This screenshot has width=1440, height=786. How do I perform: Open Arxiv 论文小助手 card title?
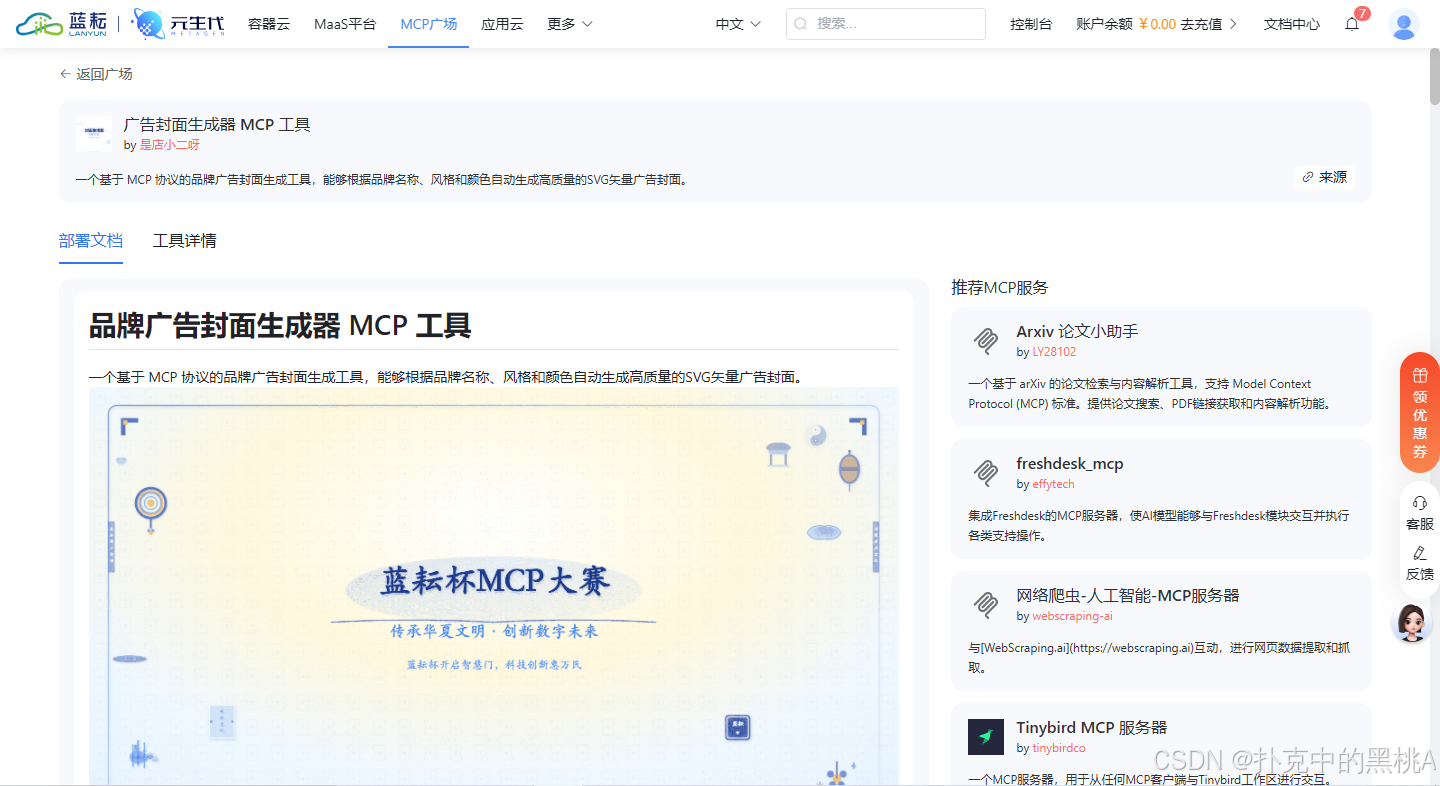pyautogui.click(x=1077, y=331)
